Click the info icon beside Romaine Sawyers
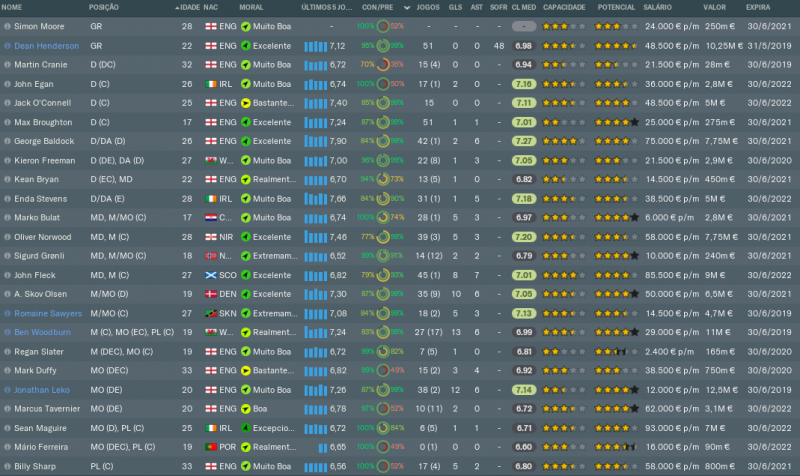800x476 pixels. 8,313
